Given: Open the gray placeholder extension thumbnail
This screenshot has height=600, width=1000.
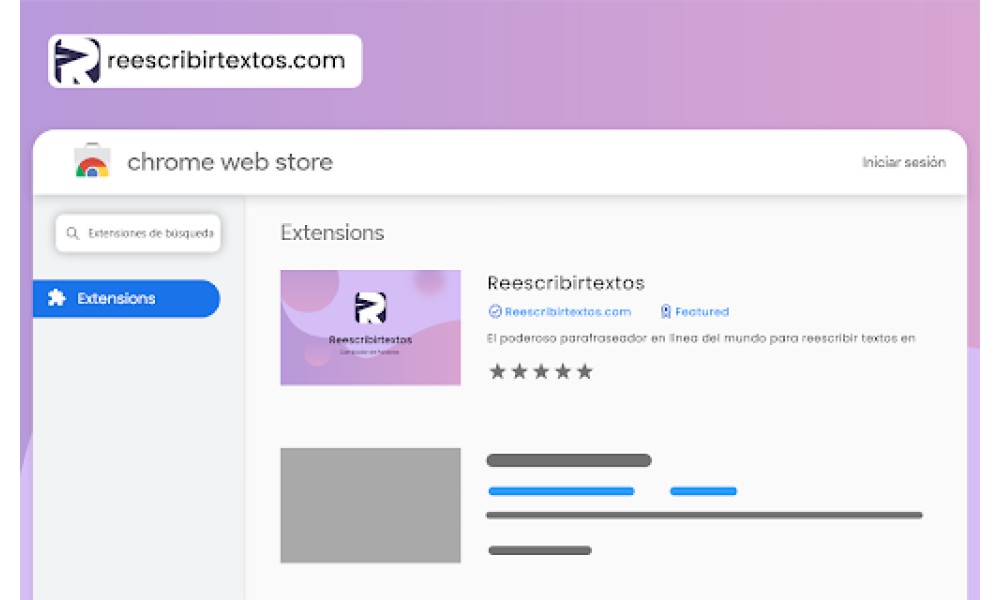Looking at the screenshot, I should 371,505.
